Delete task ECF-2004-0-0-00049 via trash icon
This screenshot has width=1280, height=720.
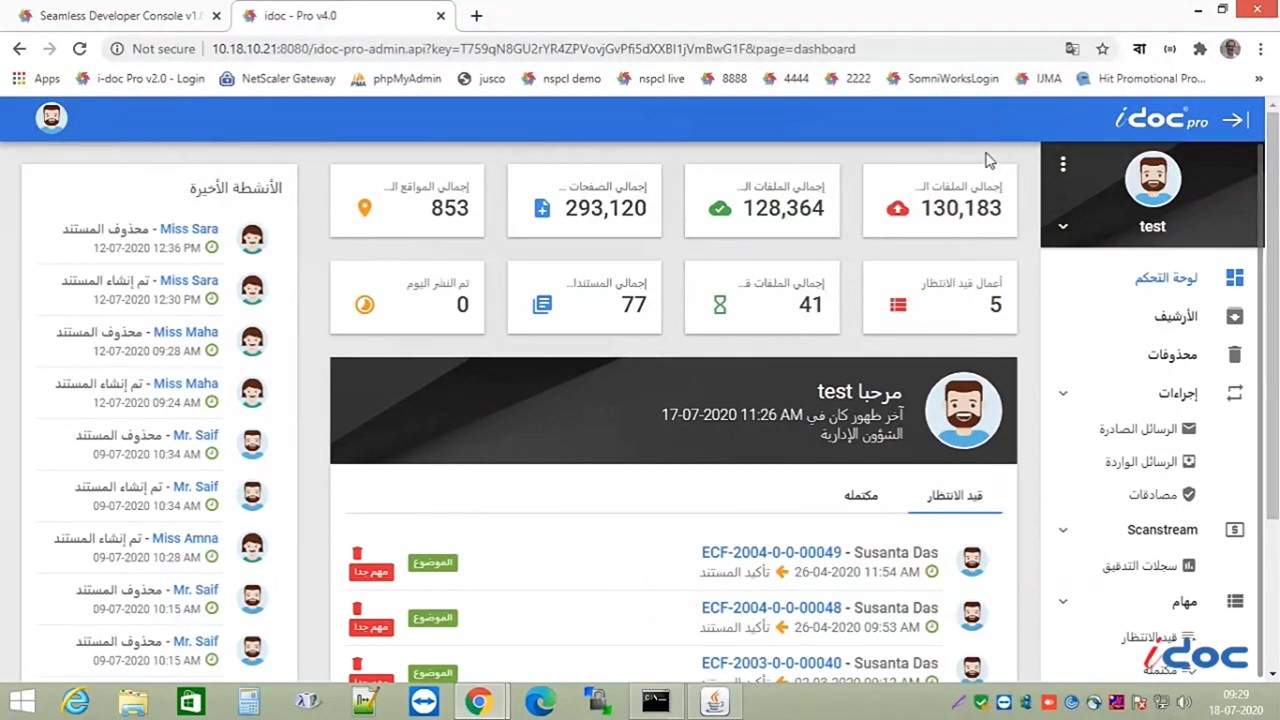point(357,553)
